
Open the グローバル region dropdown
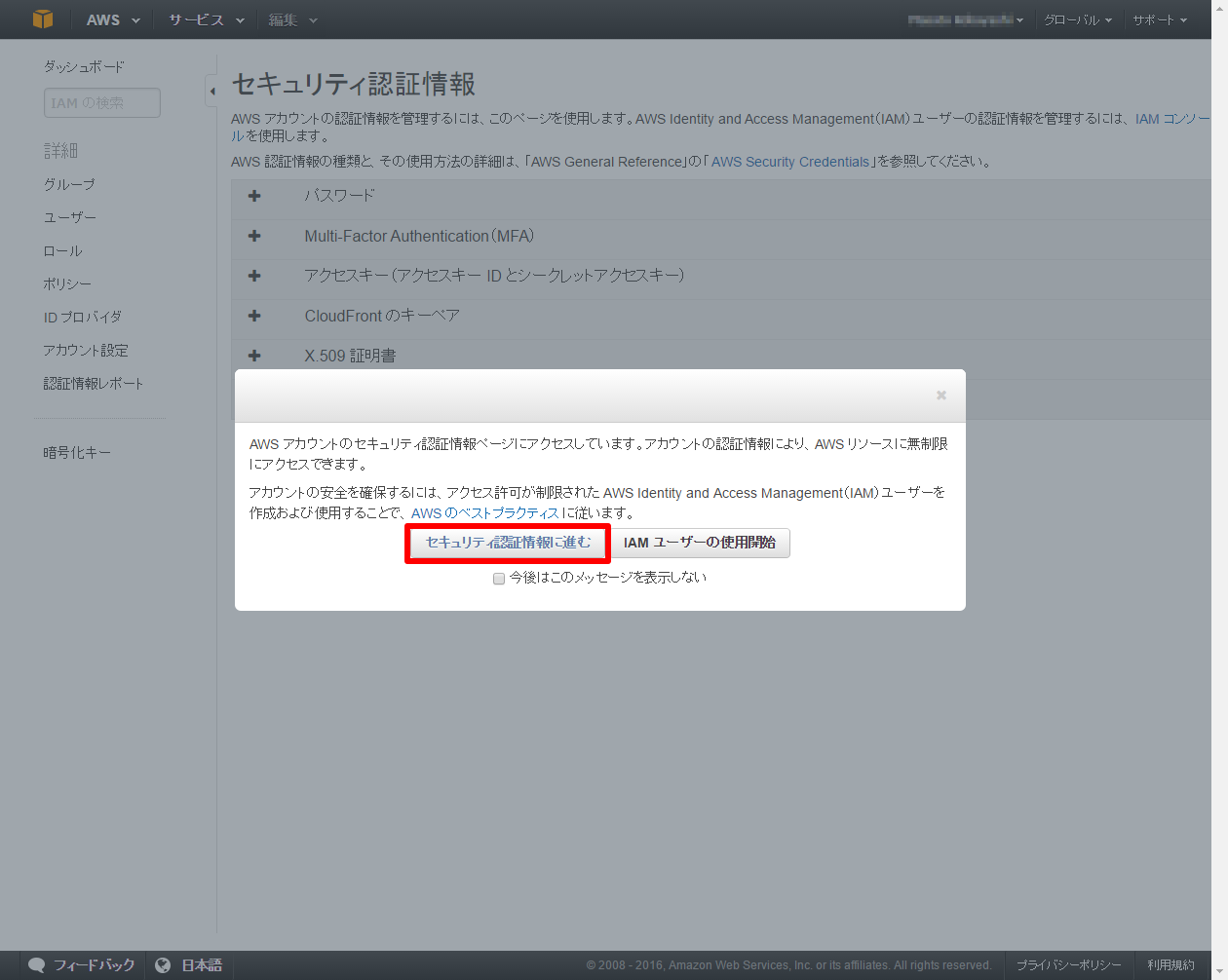(1078, 19)
